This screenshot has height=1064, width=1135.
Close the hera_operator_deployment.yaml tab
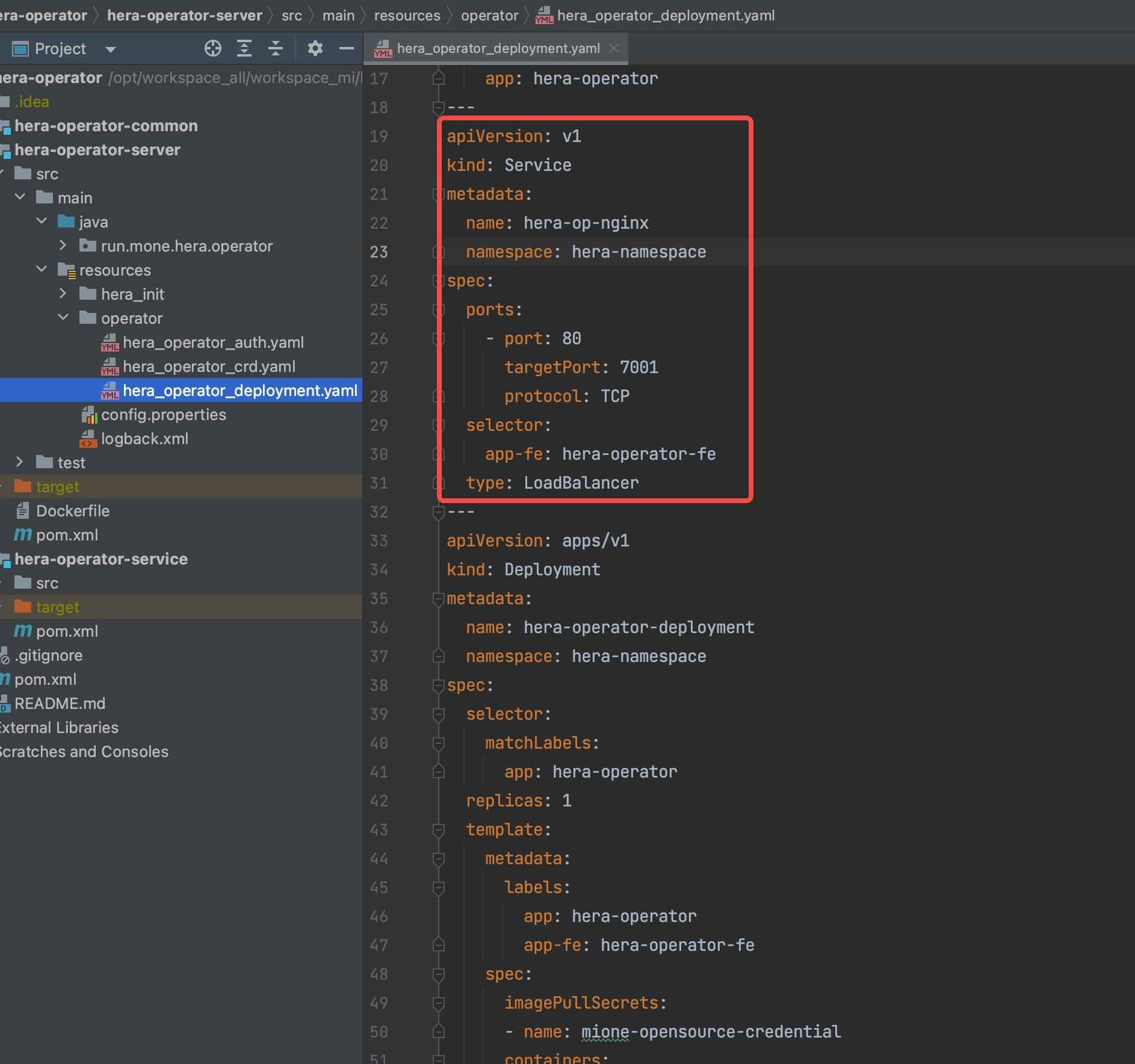tap(613, 48)
